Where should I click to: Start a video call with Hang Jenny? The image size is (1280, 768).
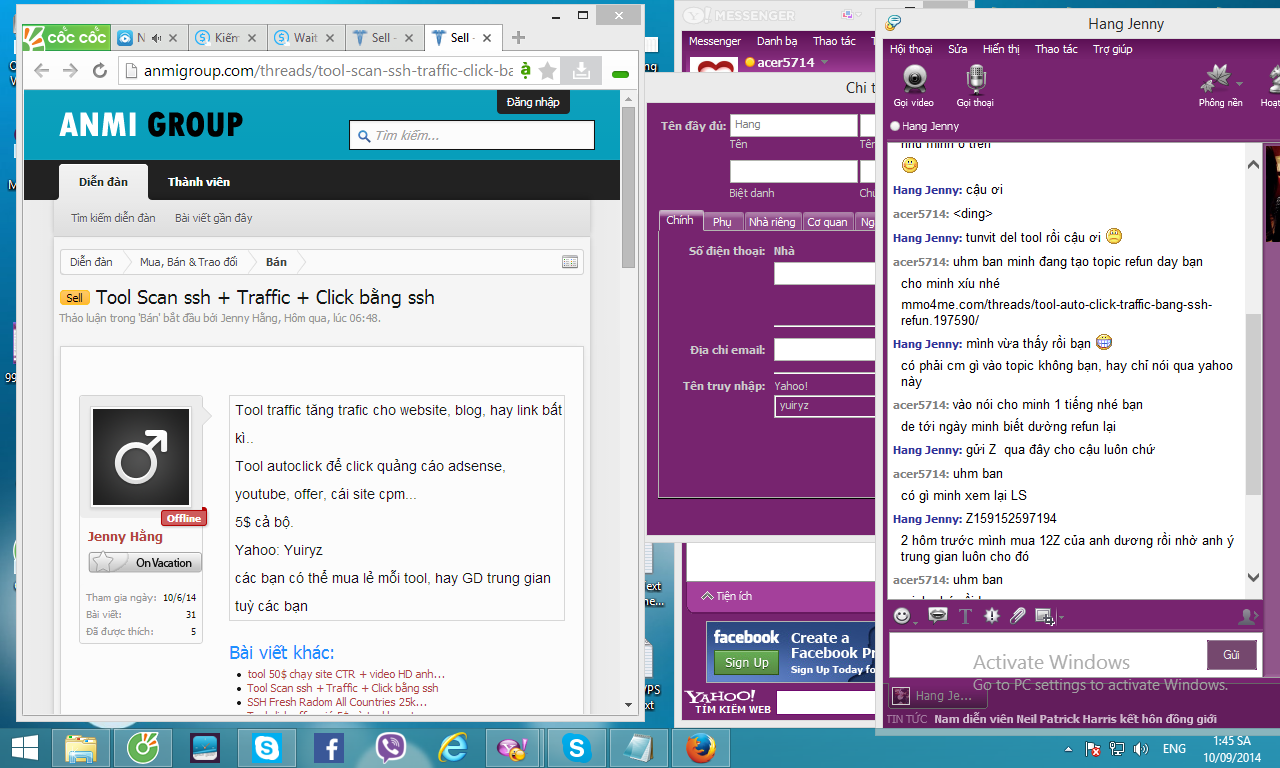click(913, 85)
